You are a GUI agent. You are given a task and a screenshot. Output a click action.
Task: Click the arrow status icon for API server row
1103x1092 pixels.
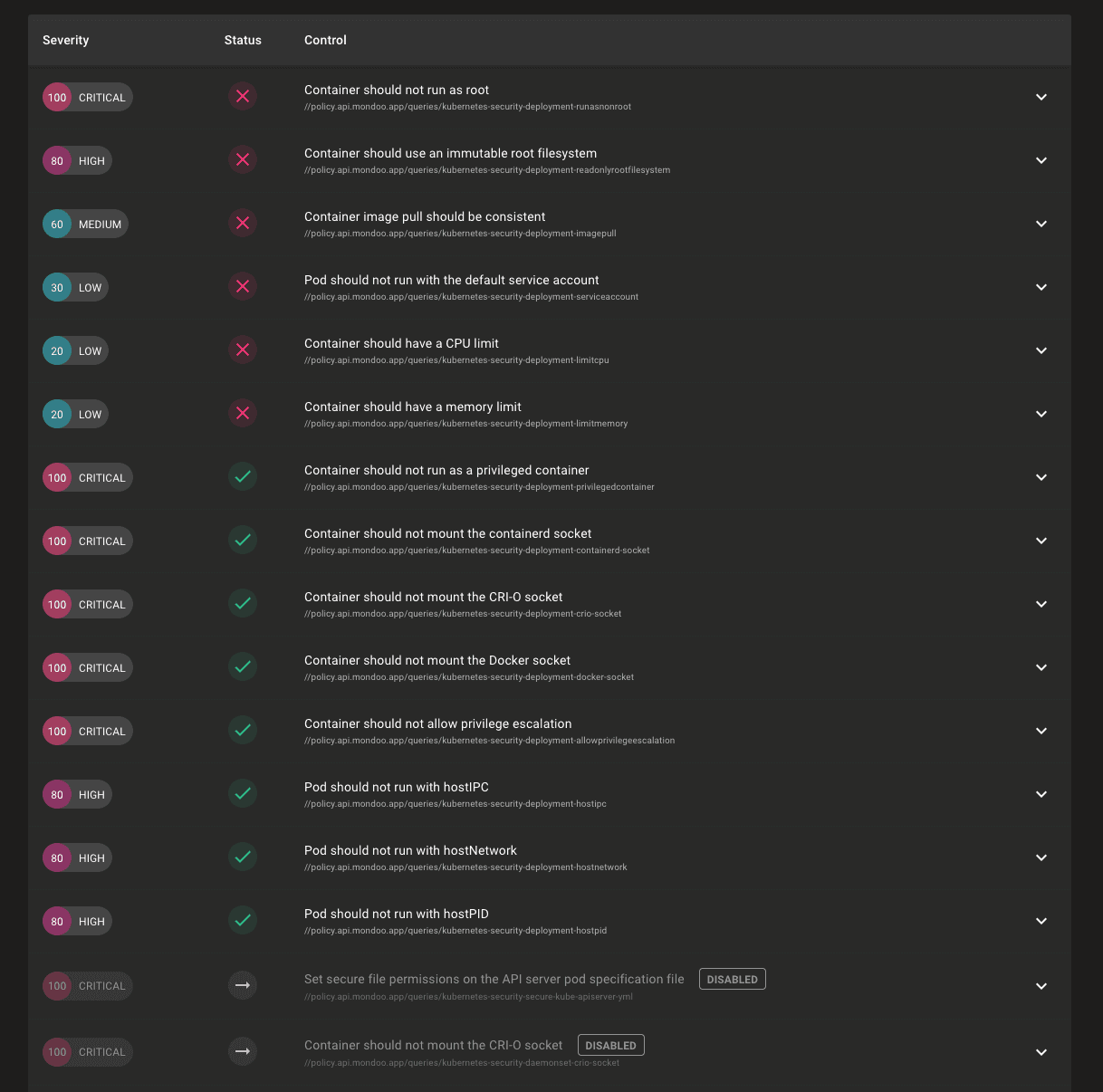[243, 985]
